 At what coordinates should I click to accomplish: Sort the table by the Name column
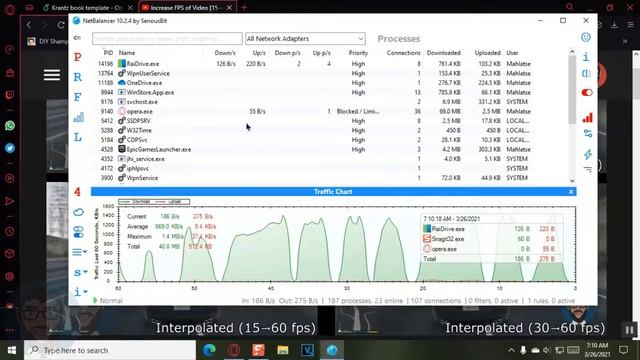pos(127,53)
